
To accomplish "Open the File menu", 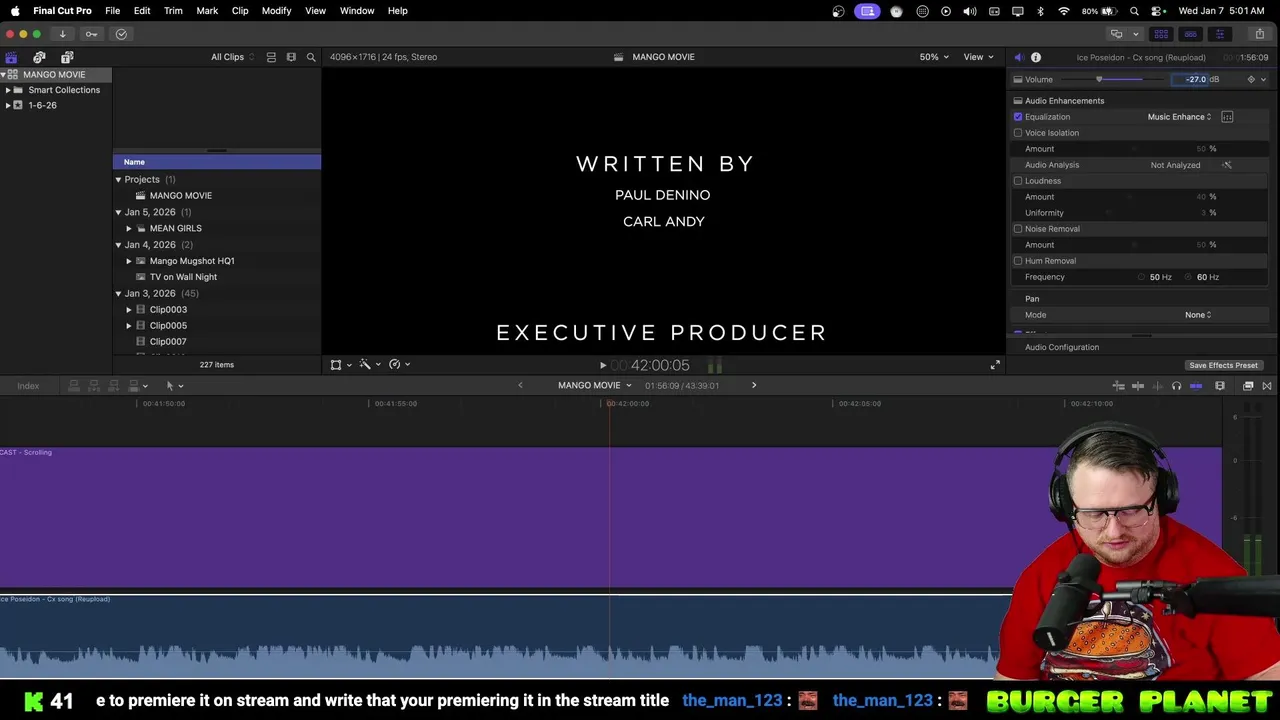I will 112,11.
